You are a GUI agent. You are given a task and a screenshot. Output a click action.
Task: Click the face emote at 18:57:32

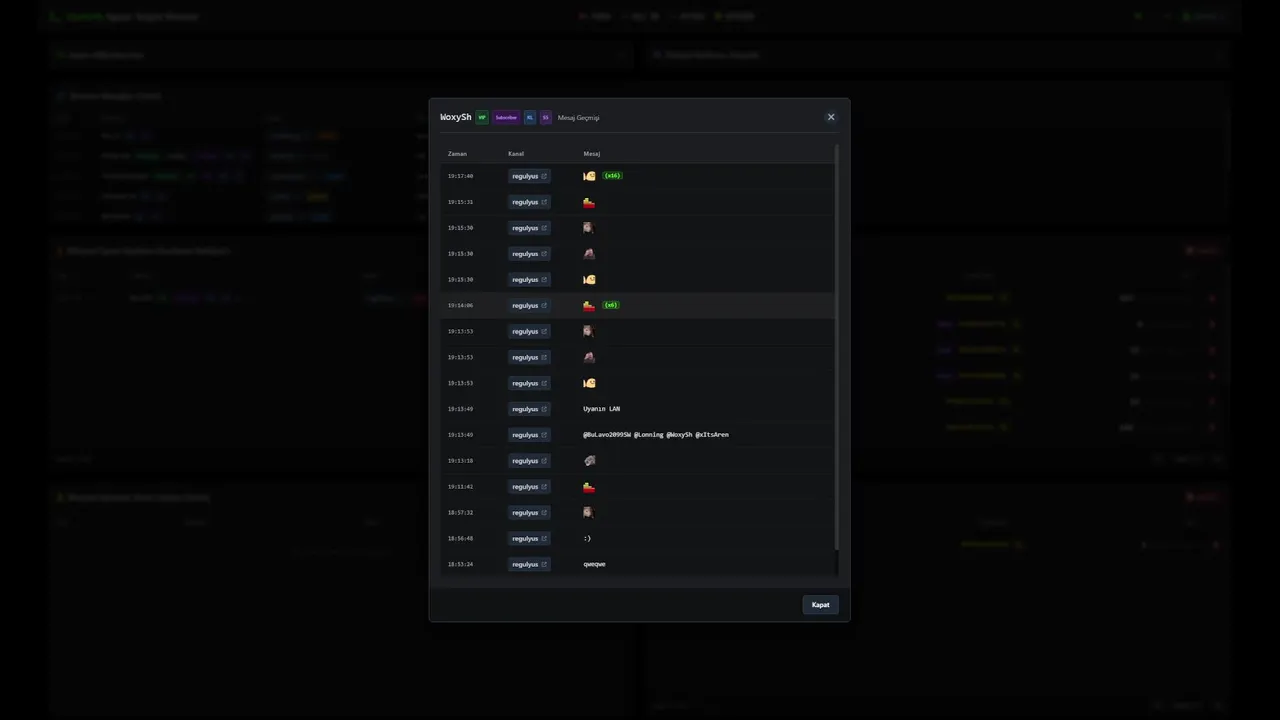[x=588, y=512]
